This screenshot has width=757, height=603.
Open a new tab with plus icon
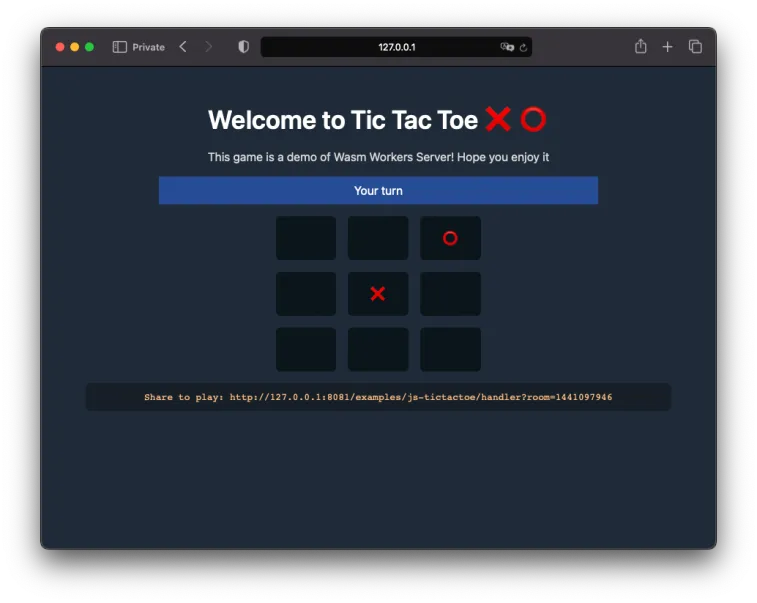pyautogui.click(x=668, y=47)
